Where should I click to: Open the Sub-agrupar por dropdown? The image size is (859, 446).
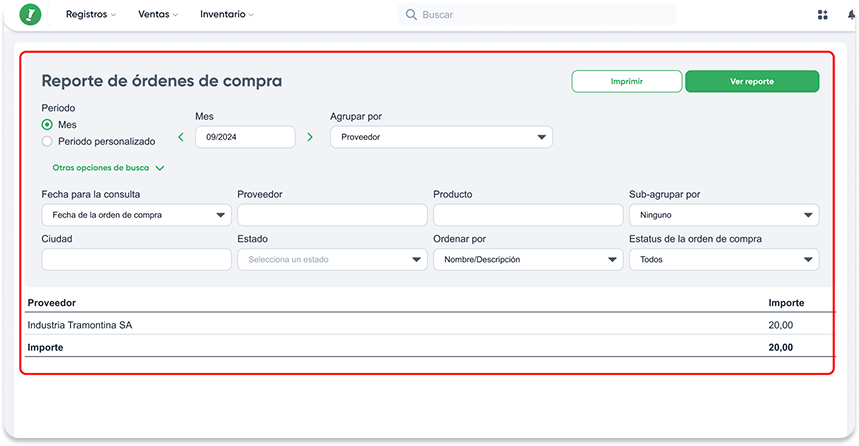724,215
